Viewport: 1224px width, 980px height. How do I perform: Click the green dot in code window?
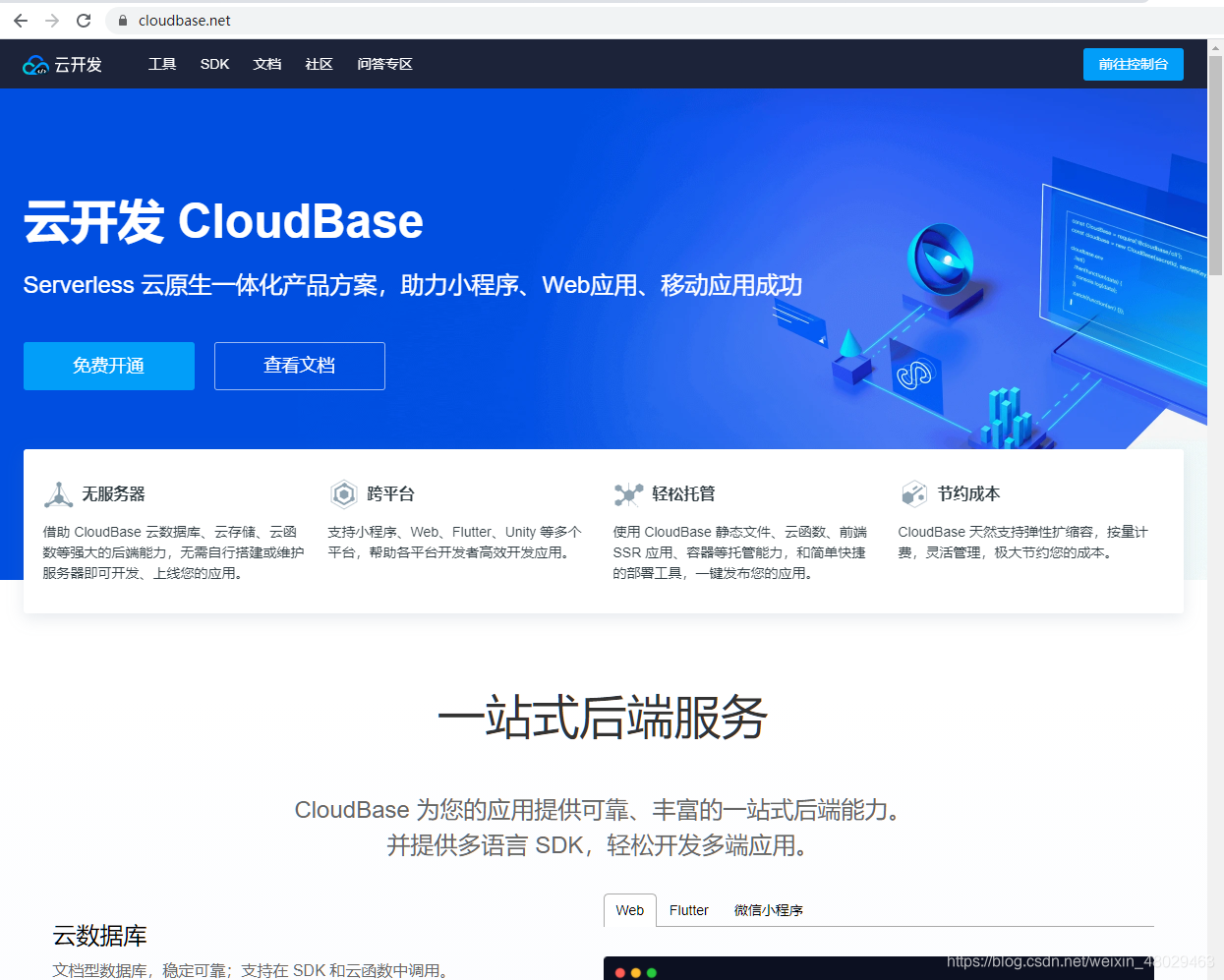point(652,973)
